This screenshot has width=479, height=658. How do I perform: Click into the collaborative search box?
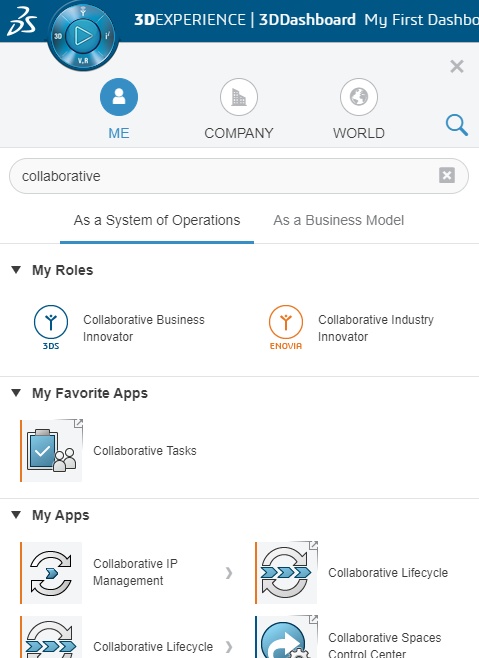pos(238,176)
